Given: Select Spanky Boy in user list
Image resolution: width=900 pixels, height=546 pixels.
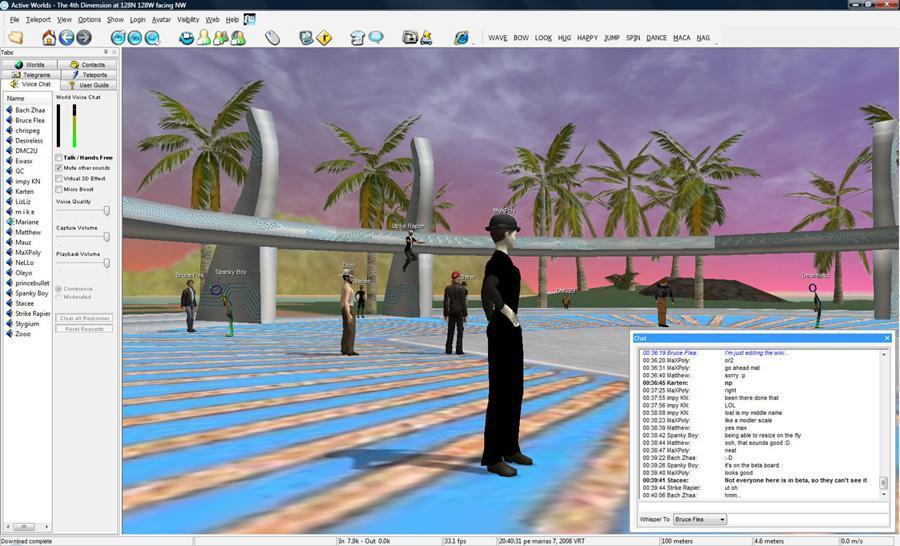Looking at the screenshot, I should pos(32,293).
